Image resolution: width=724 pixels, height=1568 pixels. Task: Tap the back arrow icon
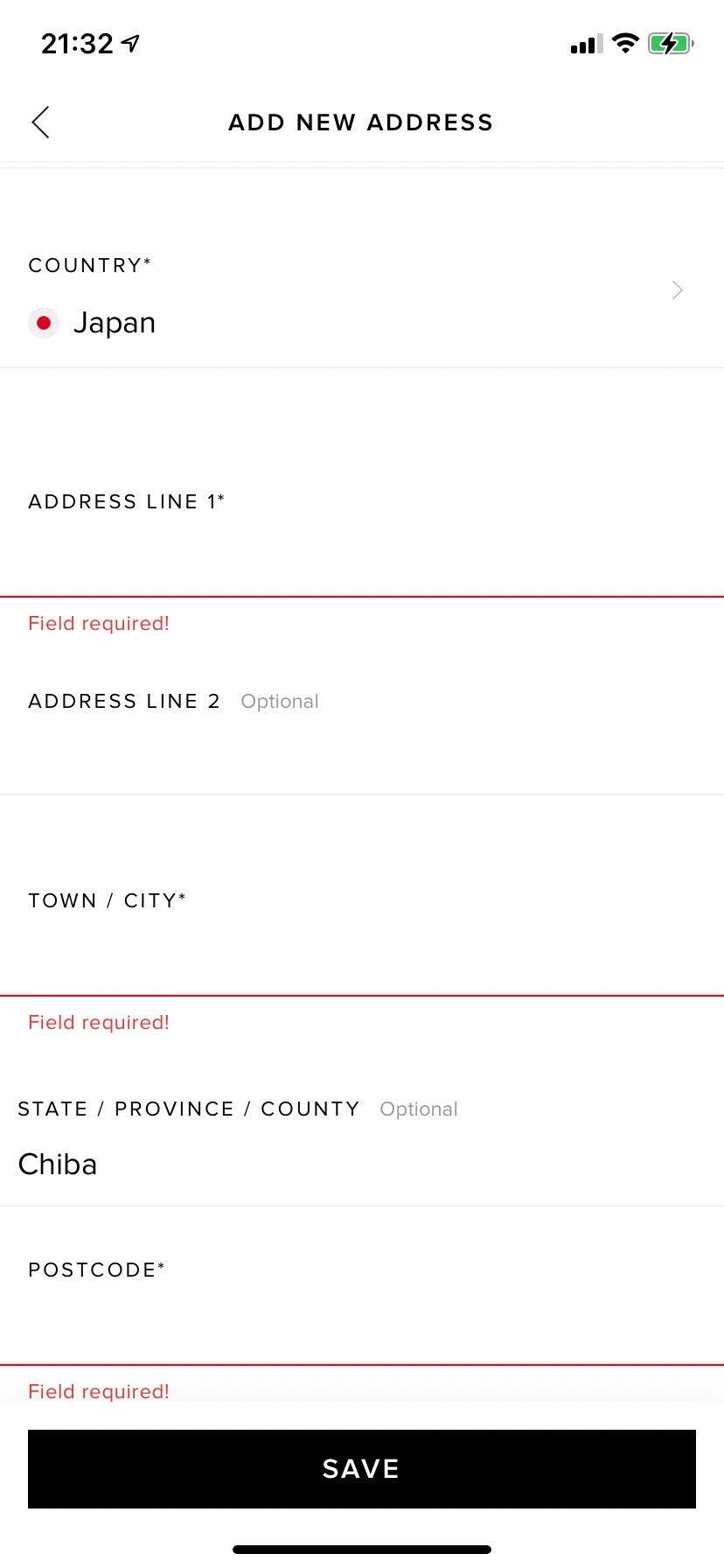pos(41,122)
